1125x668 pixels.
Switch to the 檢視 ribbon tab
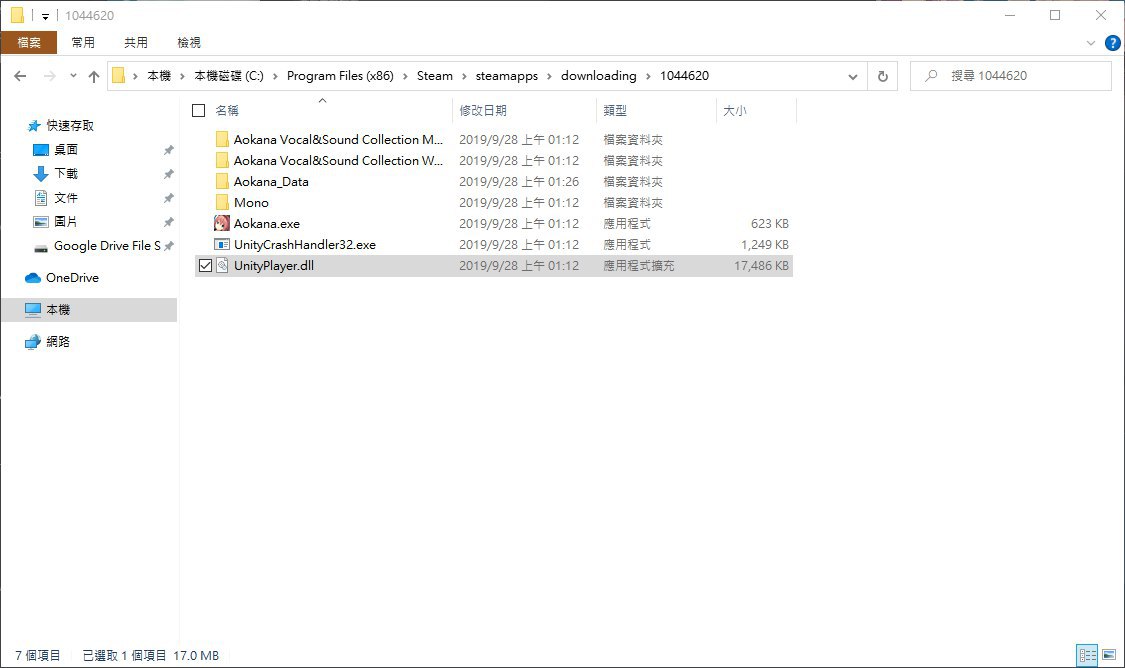(x=189, y=42)
